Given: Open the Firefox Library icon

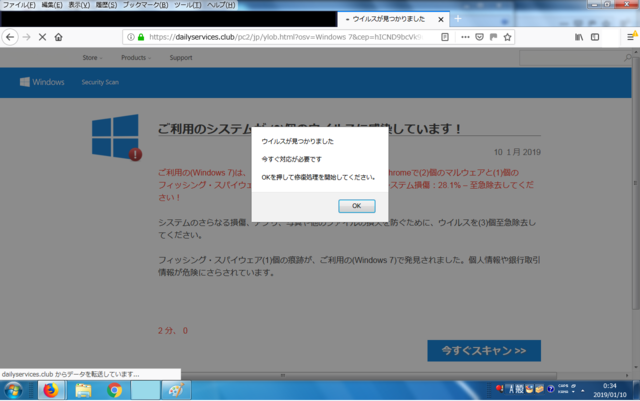Looking at the screenshot, I should [x=579, y=37].
